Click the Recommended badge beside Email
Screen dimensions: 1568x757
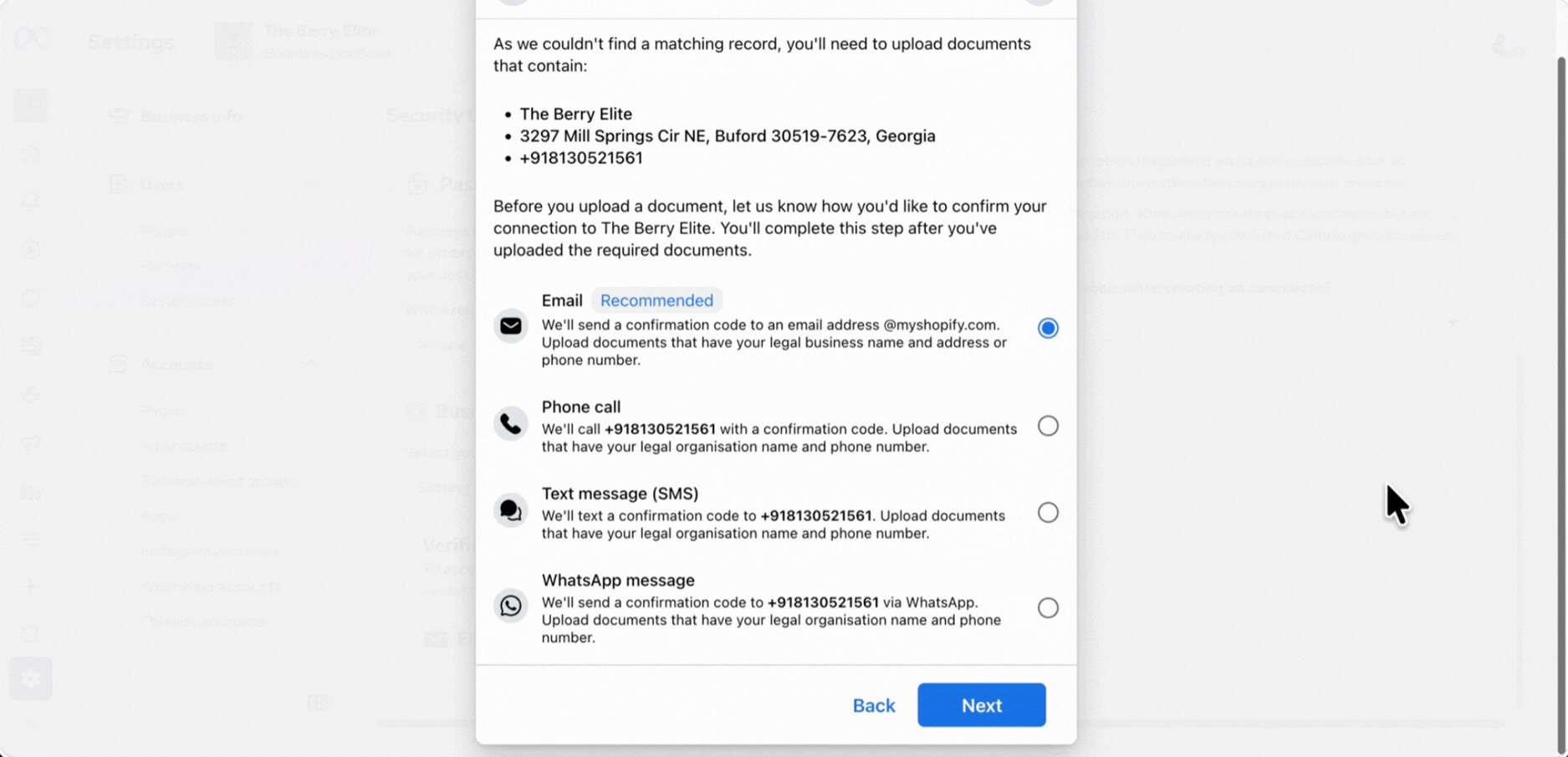656,300
